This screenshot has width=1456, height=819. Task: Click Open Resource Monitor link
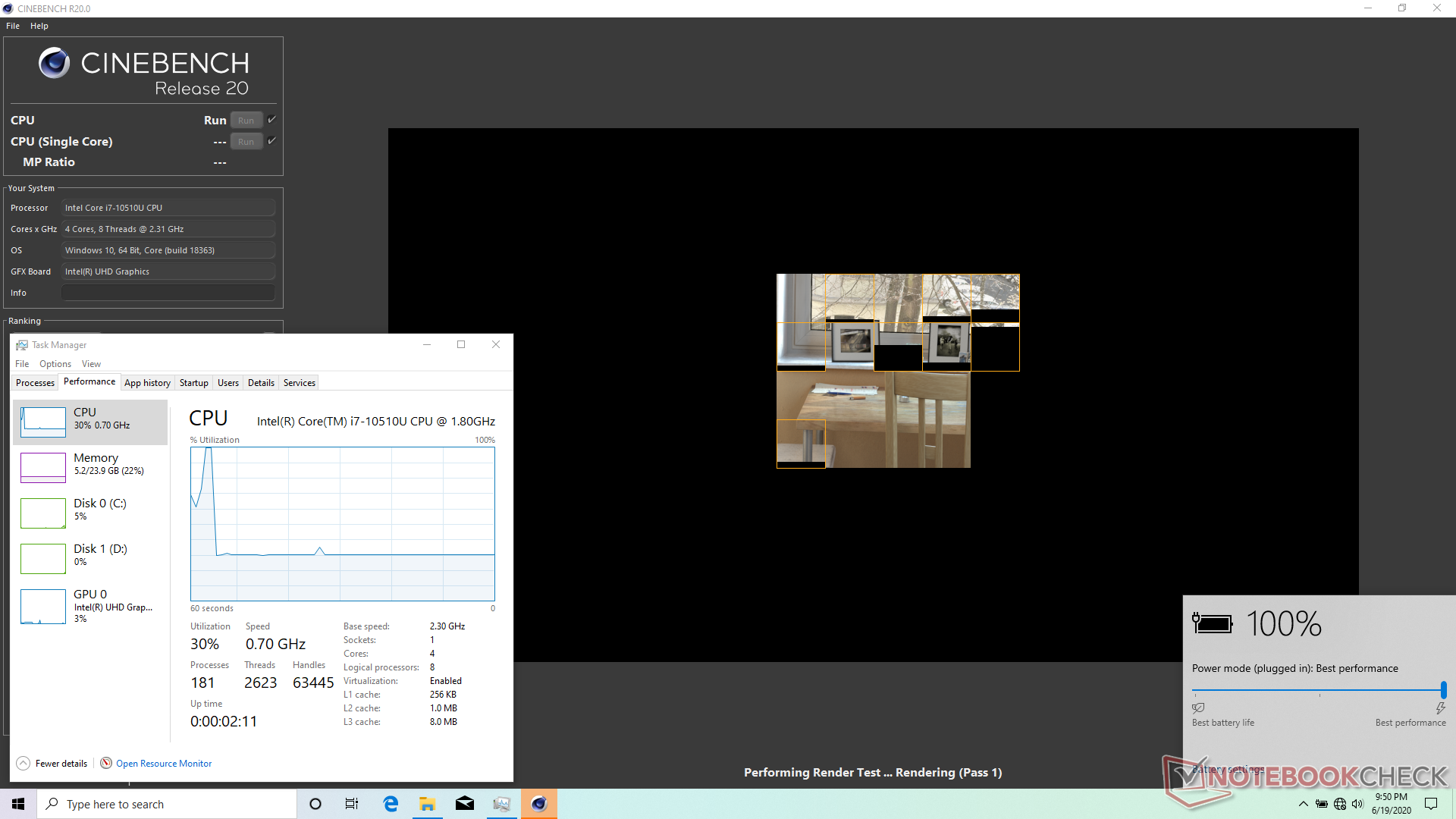[x=163, y=764]
